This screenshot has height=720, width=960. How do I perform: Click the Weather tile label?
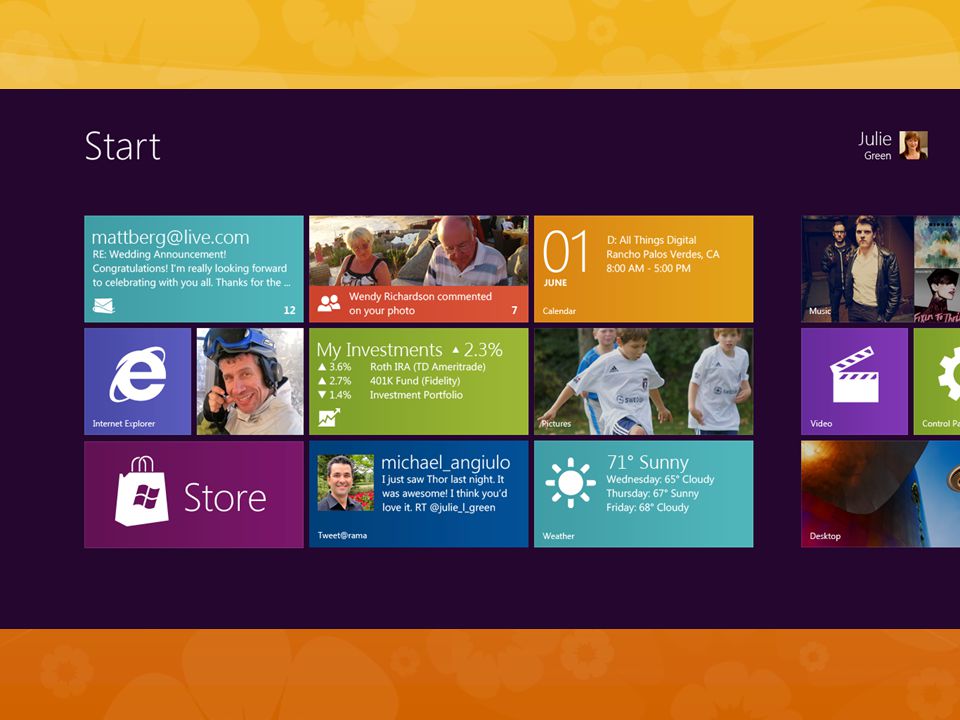pyautogui.click(x=558, y=536)
